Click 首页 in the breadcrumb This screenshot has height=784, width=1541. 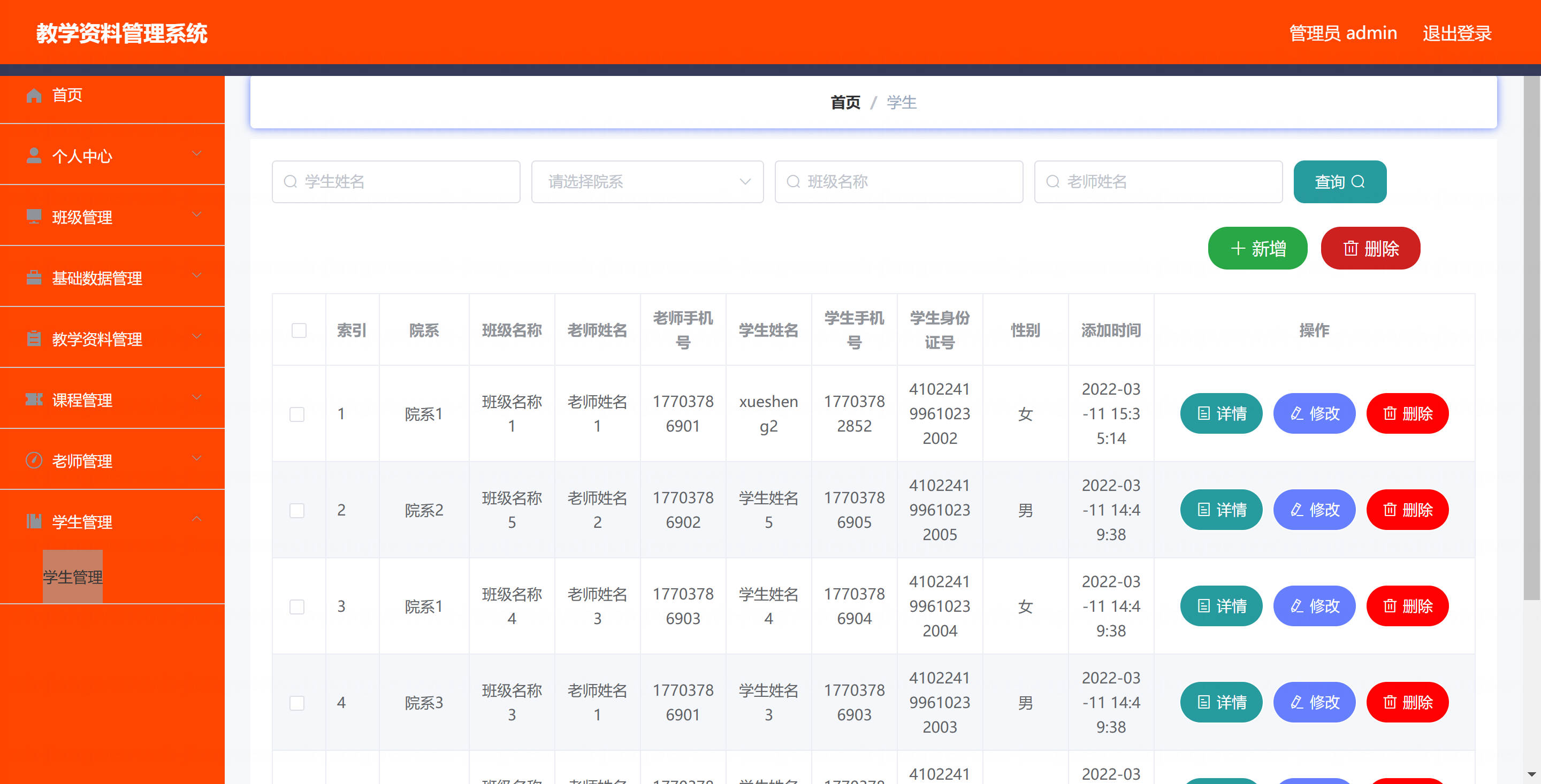pyautogui.click(x=845, y=103)
